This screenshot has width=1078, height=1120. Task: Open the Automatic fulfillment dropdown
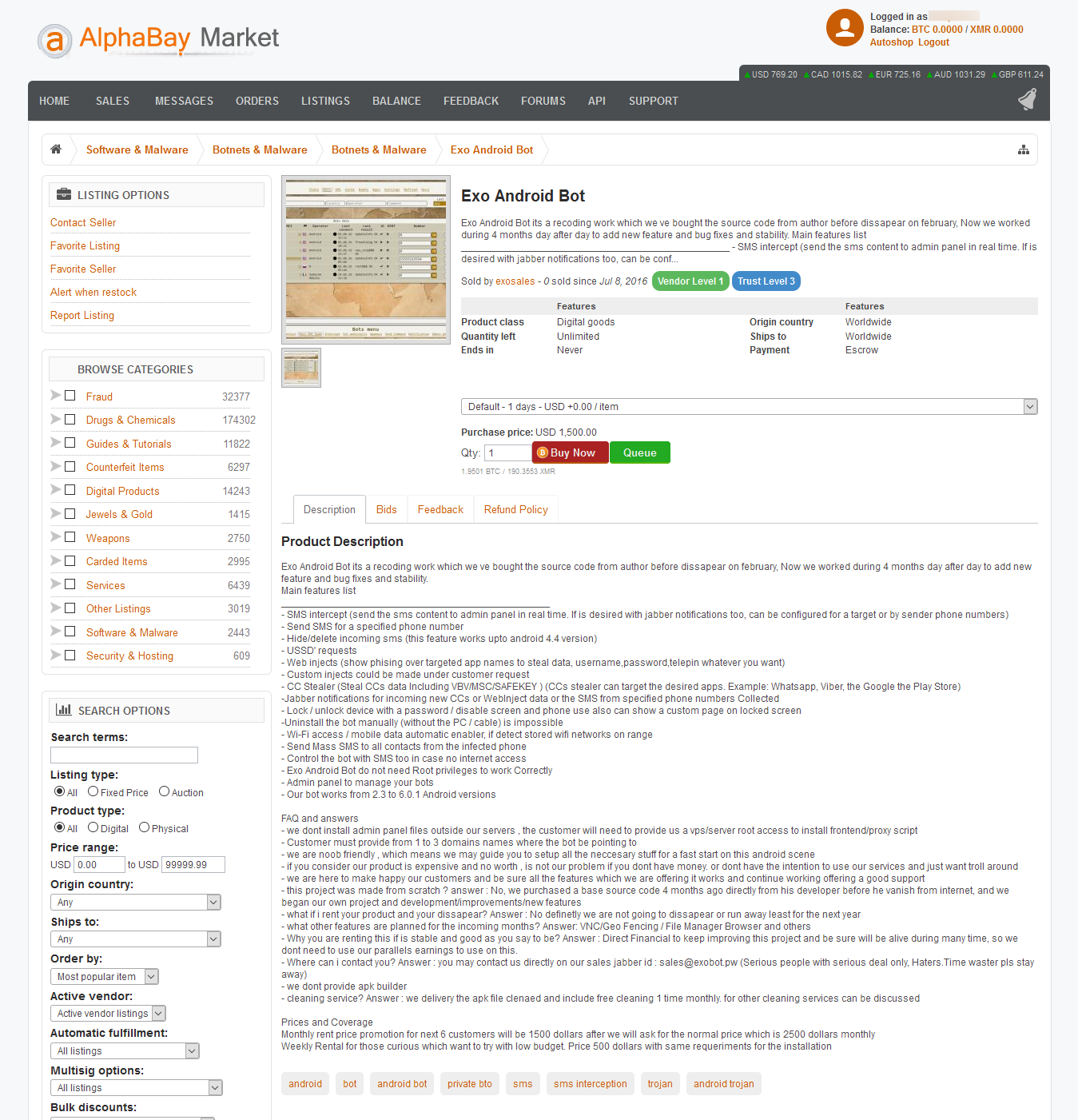(x=125, y=1050)
